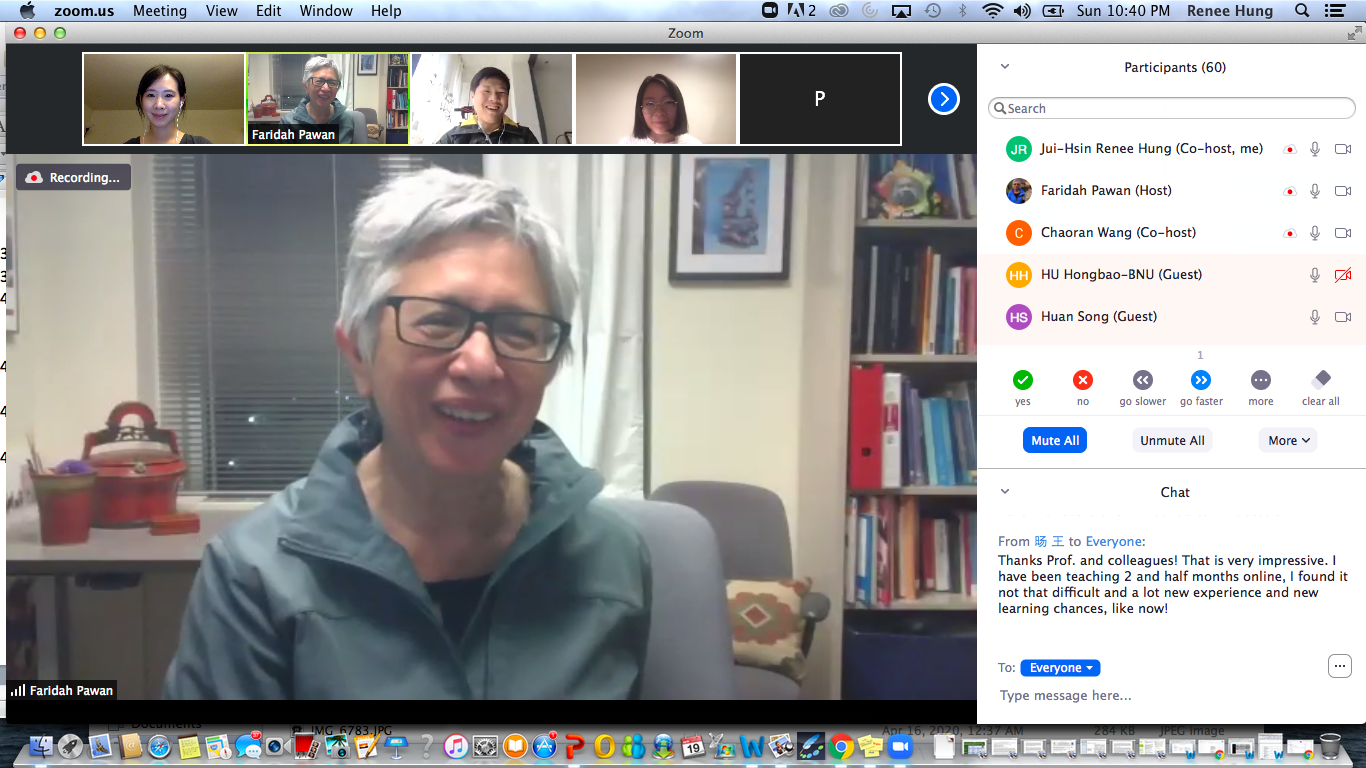The width and height of the screenshot is (1366, 768).
Task: Open AirPlay display icon in menu bar
Action: (x=901, y=11)
